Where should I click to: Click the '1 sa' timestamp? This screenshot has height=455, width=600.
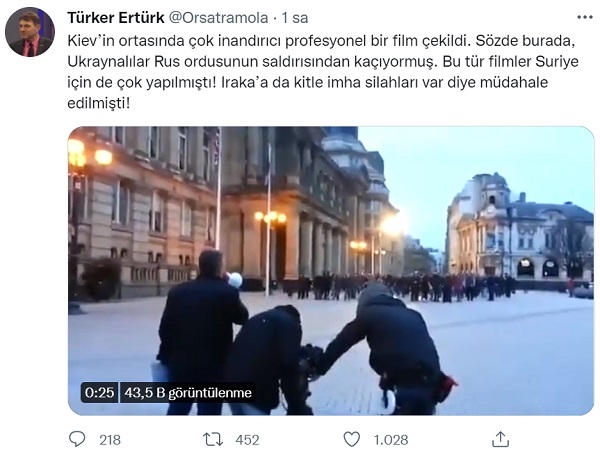295,18
